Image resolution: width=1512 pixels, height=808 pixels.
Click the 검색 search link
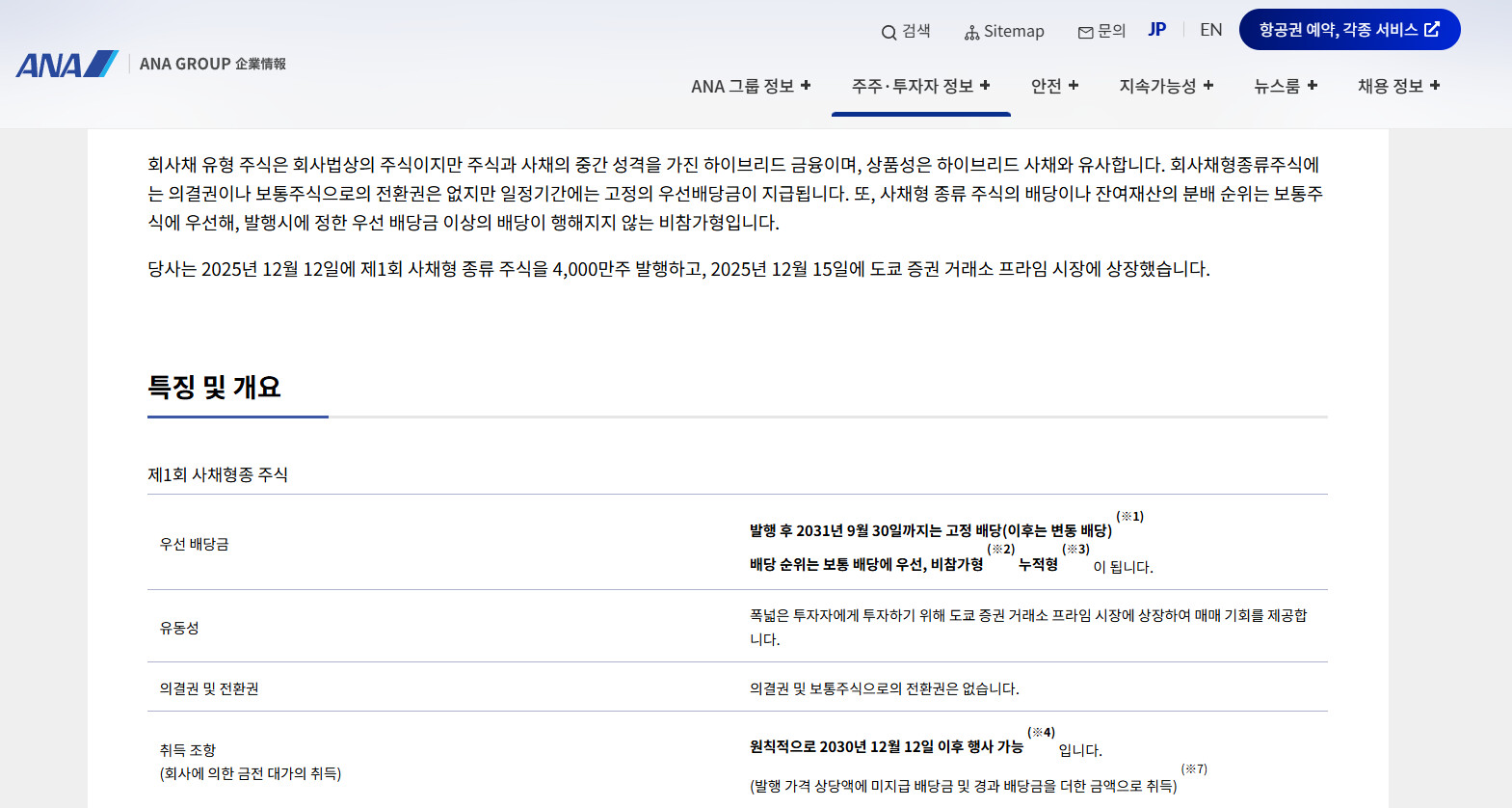906,32
